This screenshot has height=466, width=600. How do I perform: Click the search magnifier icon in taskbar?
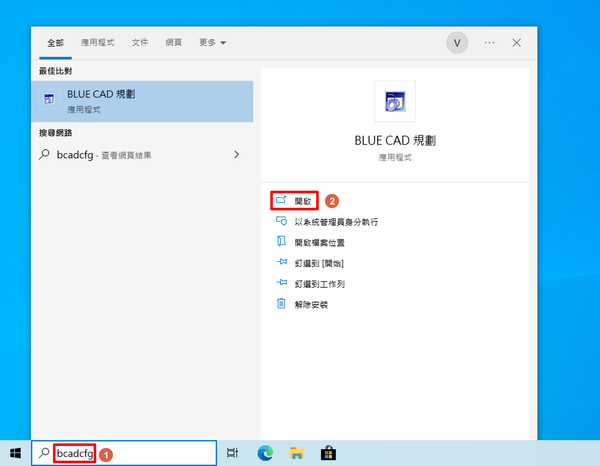[44, 453]
